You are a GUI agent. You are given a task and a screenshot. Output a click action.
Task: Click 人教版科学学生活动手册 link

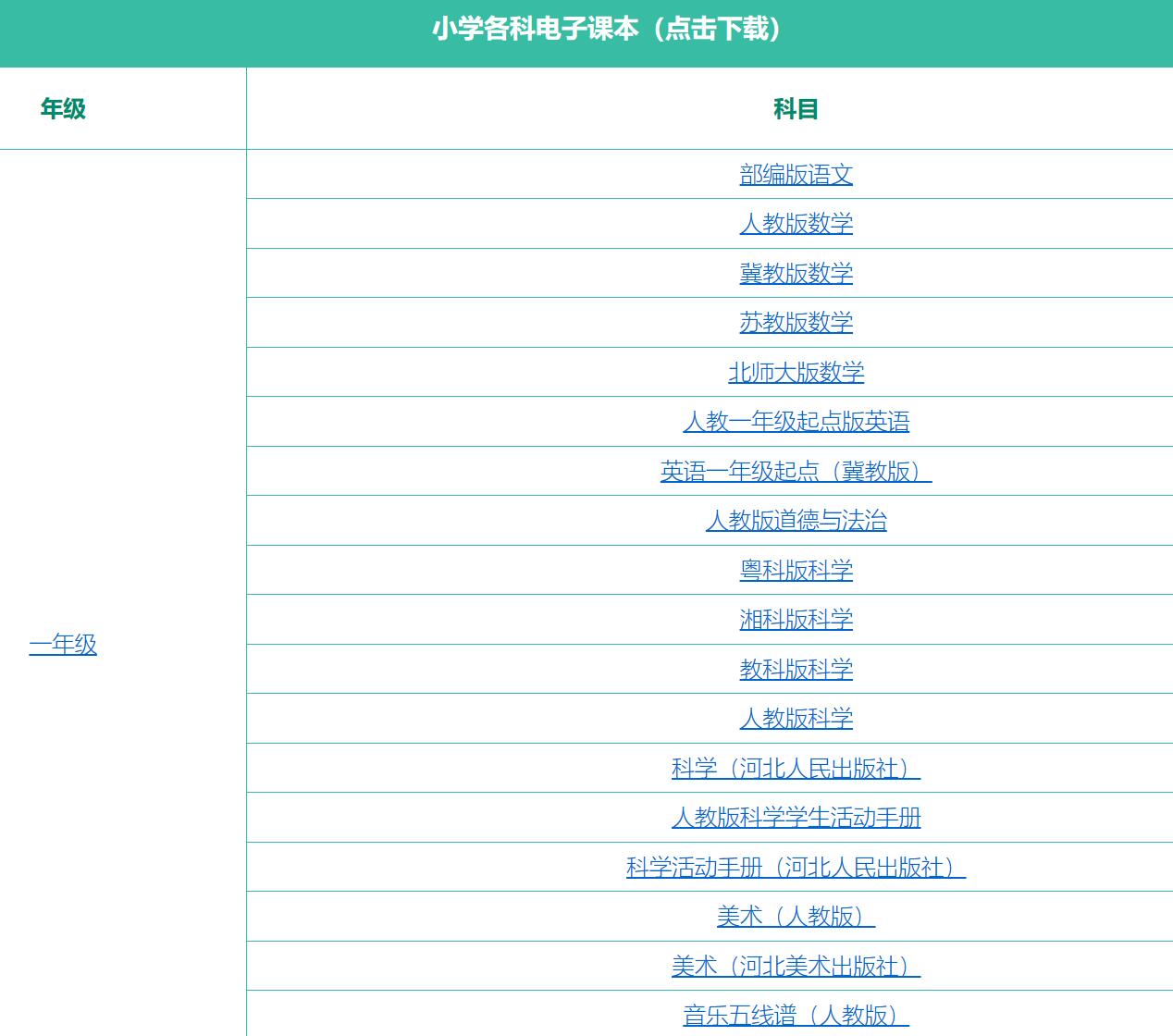(796, 818)
